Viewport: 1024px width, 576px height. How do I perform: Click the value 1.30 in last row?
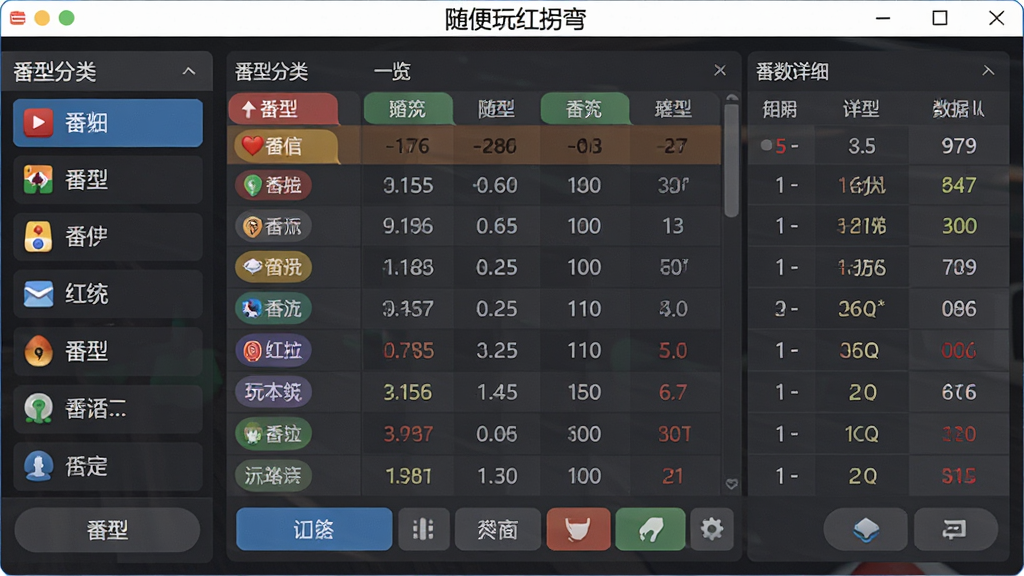496,476
